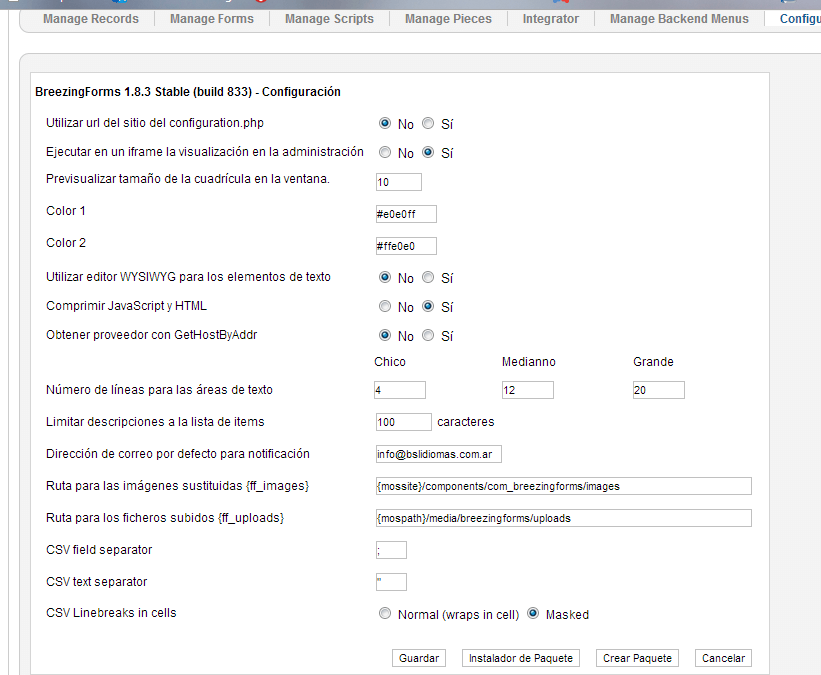The width and height of the screenshot is (821, 675).
Task: Click 'Previsualizar tamaño de la cuadrícula' label
Action: (188, 179)
